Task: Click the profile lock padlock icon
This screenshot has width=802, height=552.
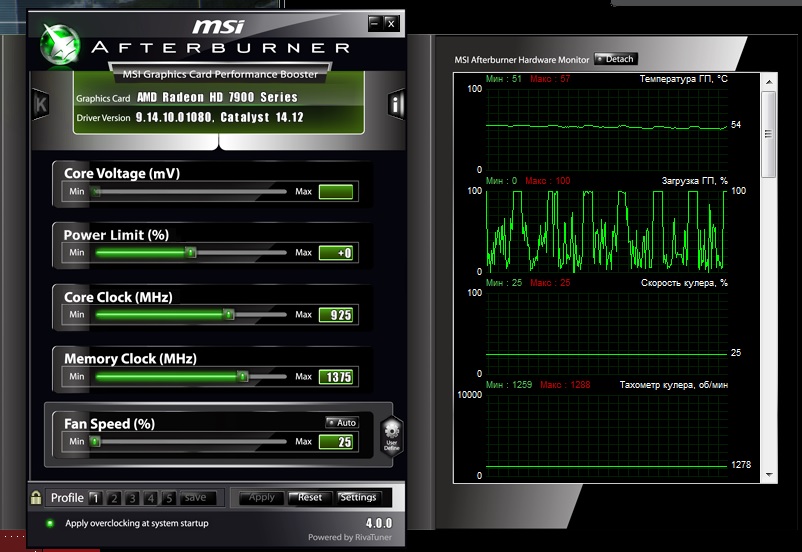Action: [36, 497]
